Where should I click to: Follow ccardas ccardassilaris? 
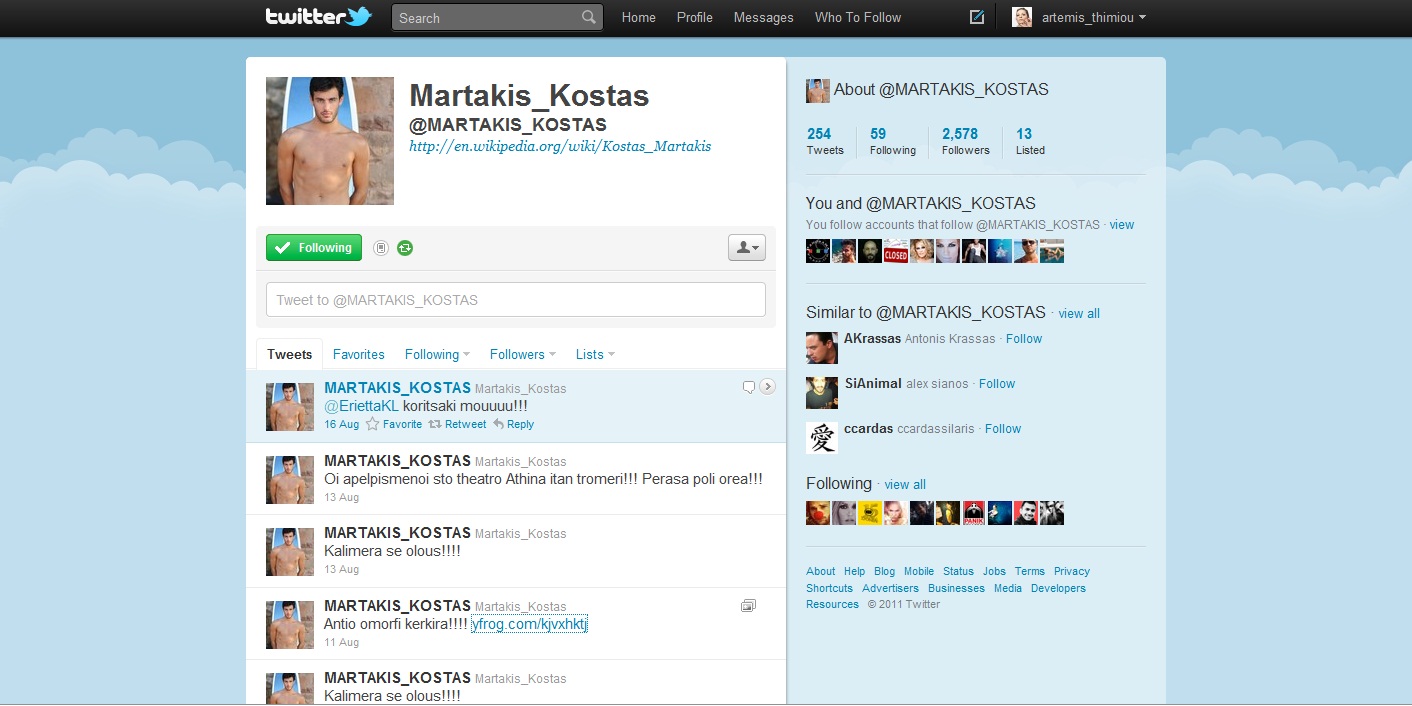pyautogui.click(x=1003, y=429)
